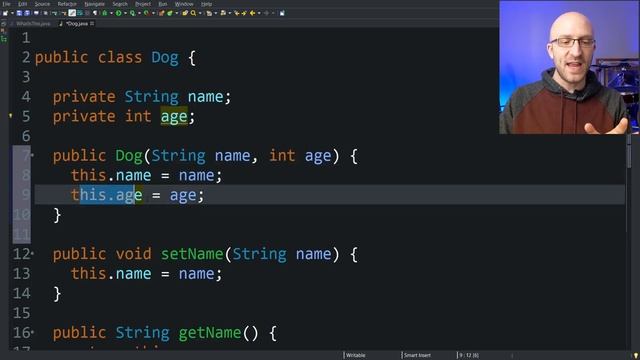Open the Run configurations dropdown arrow
This screenshot has height=360, width=640.
point(125,13)
